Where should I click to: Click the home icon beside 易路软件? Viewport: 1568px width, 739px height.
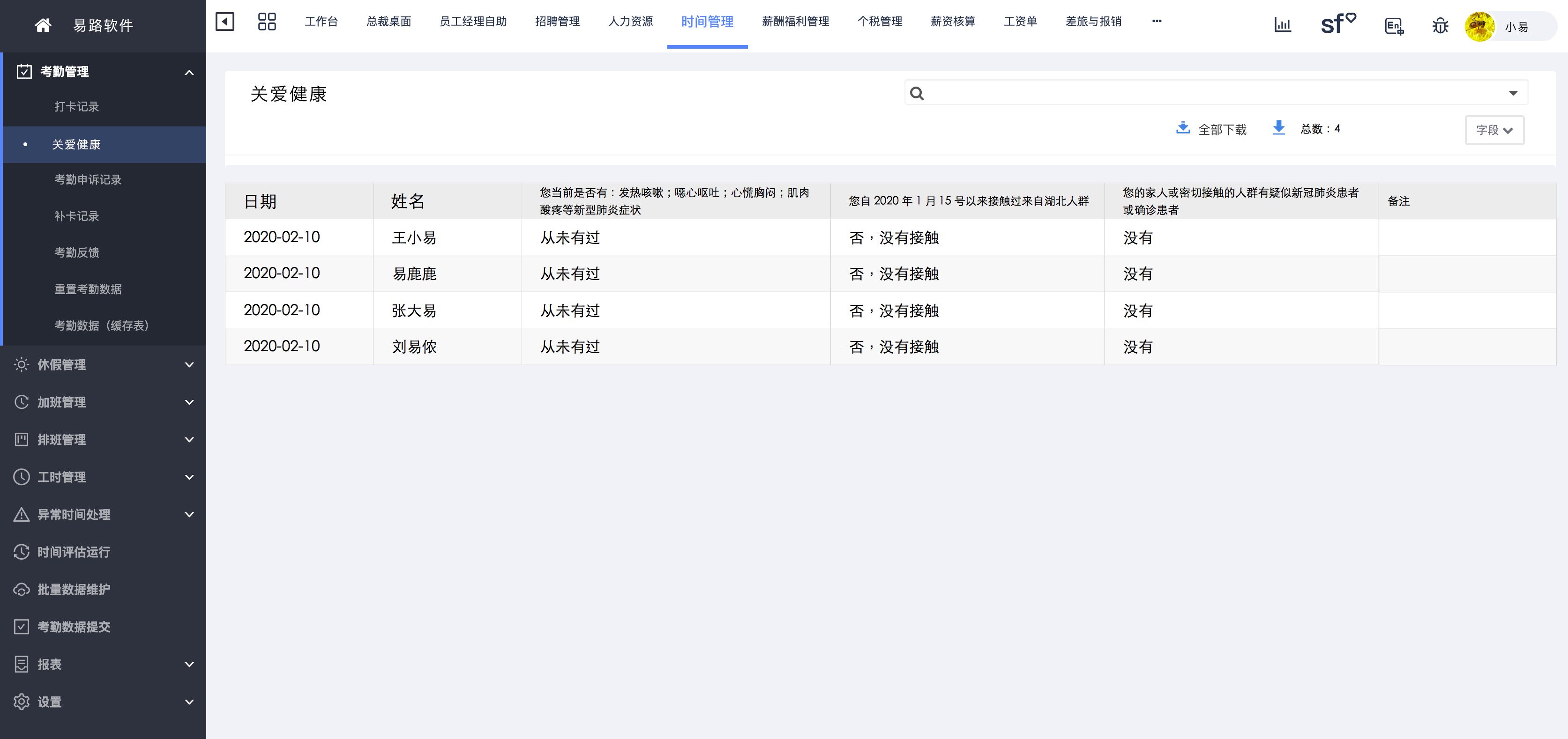43,25
